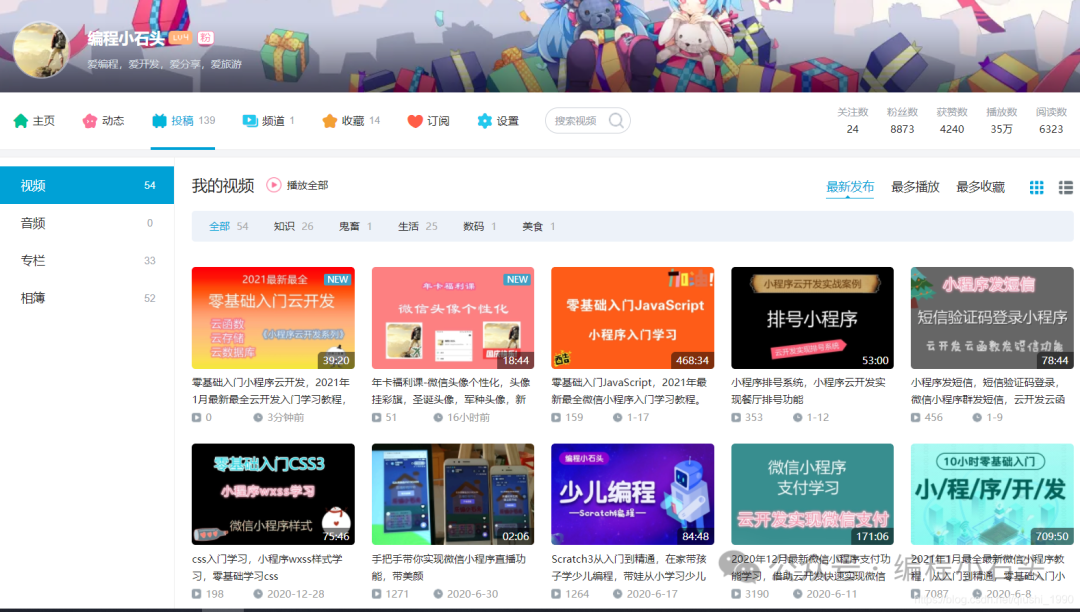Screen dimensions: 1080x612
Task: Open the 零基础入门CSS3 video thumbnail
Action: pos(273,494)
